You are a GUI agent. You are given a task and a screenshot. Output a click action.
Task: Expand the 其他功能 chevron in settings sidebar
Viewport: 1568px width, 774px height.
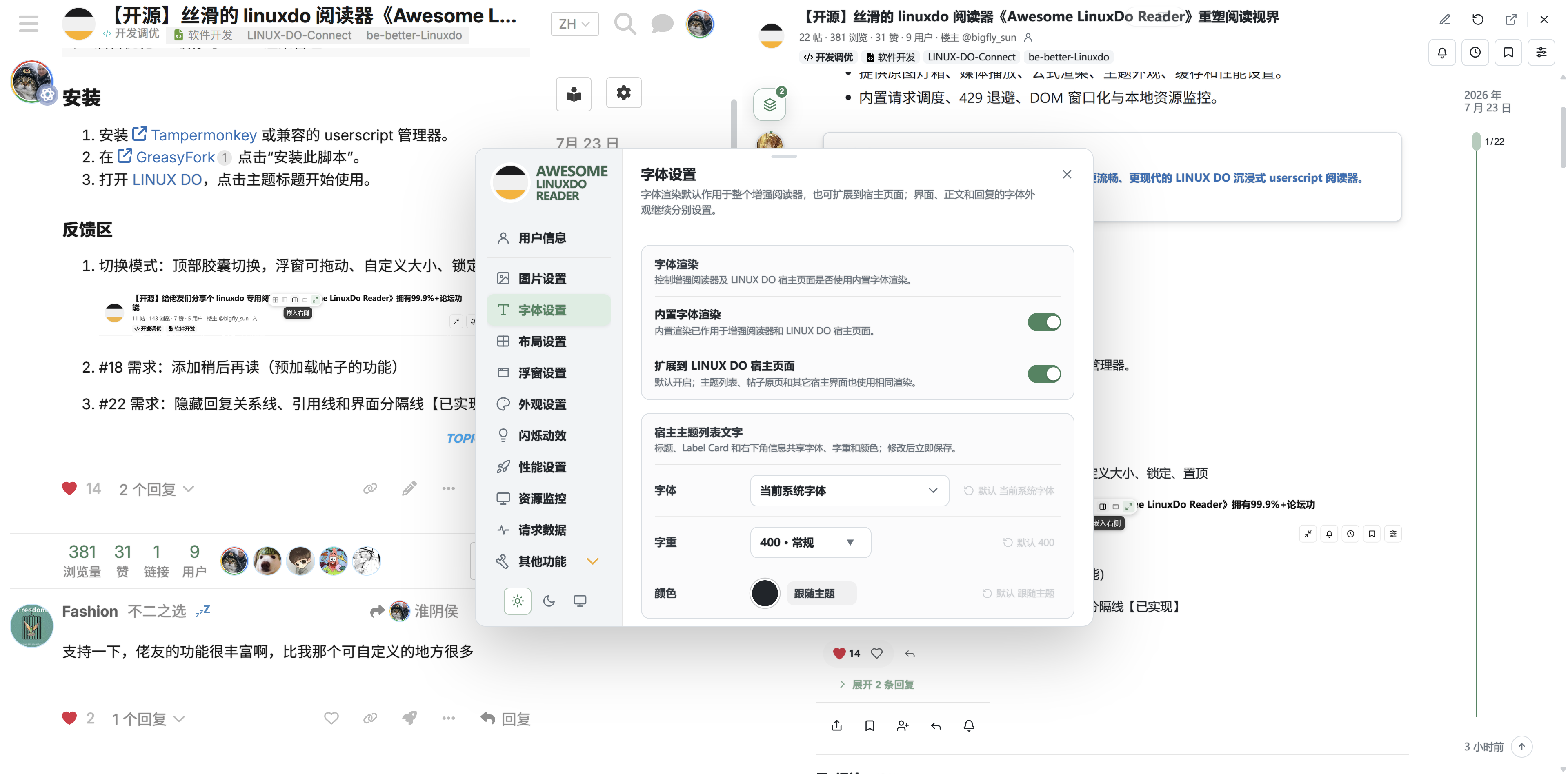click(593, 561)
